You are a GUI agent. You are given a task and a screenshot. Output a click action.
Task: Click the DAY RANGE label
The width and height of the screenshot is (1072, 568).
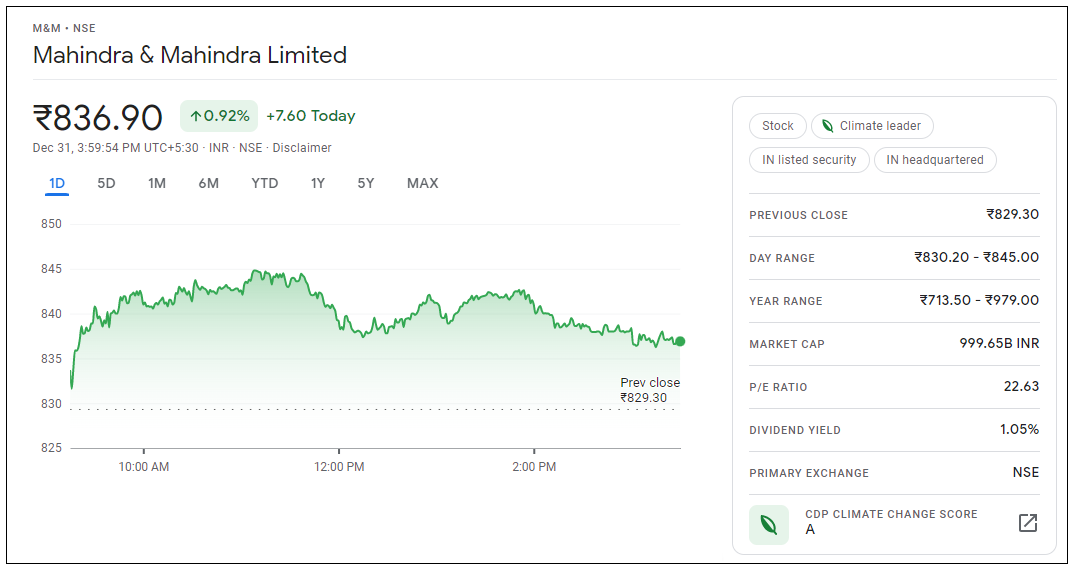(782, 258)
